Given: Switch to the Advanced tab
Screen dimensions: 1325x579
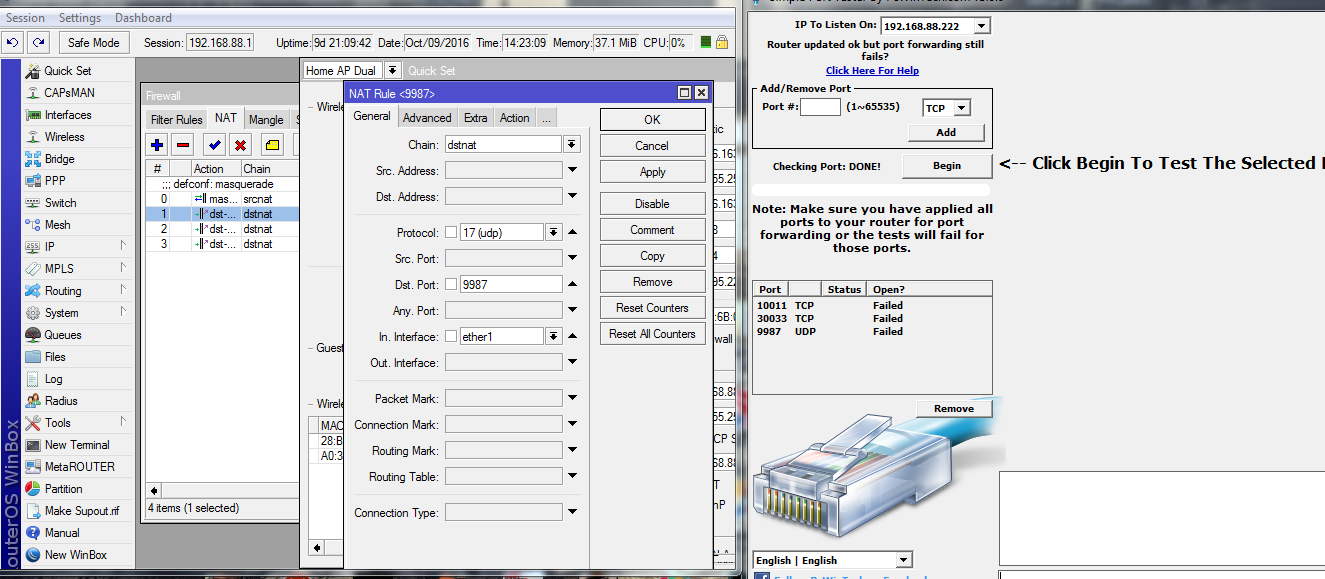Looking at the screenshot, I should pyautogui.click(x=427, y=118).
